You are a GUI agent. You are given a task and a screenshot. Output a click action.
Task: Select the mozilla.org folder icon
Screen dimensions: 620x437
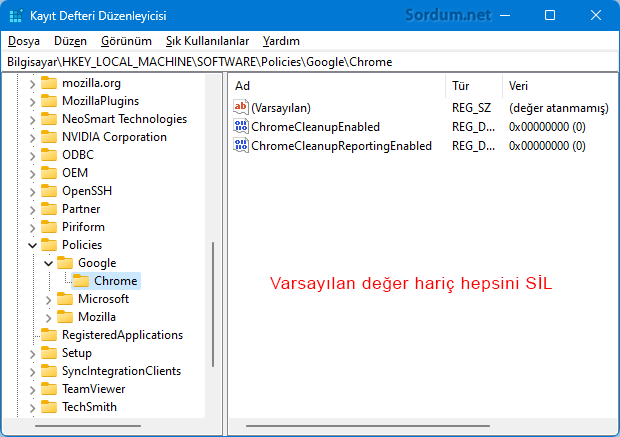[49, 83]
